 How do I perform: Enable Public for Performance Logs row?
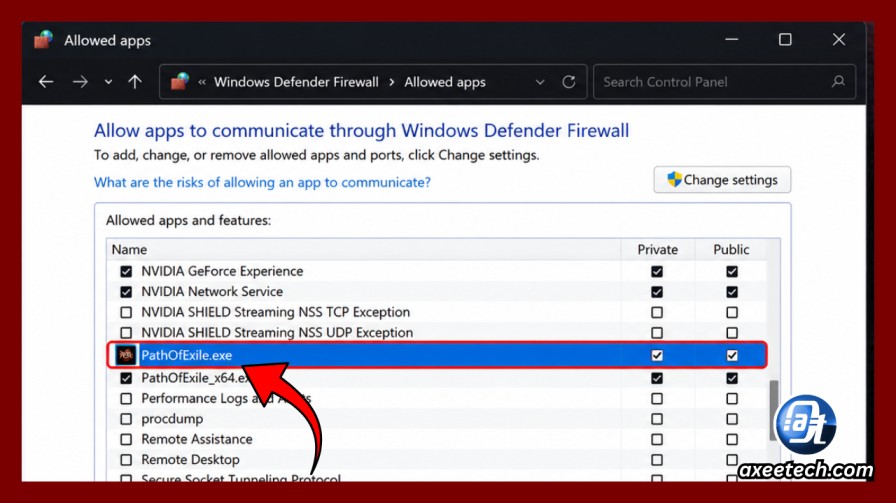732,398
